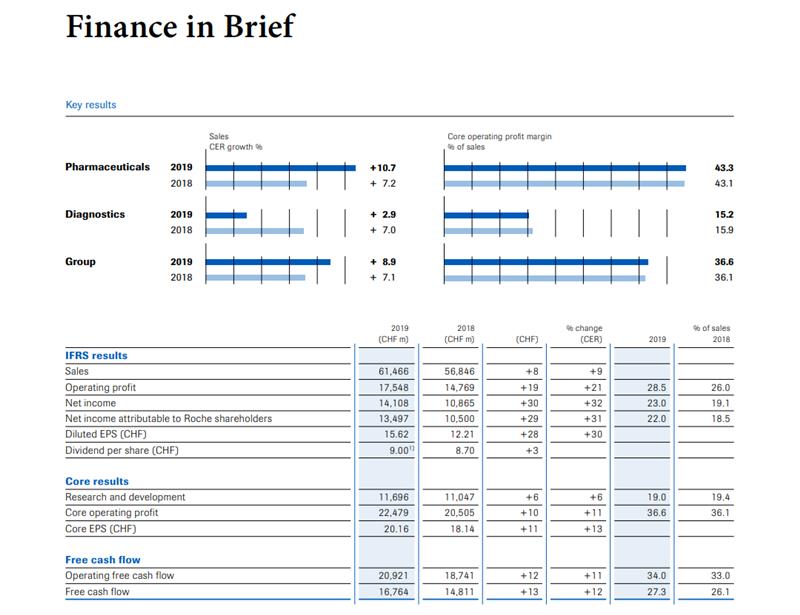
Task: Click the "Finance in Brief" page title
Action: tap(180, 26)
